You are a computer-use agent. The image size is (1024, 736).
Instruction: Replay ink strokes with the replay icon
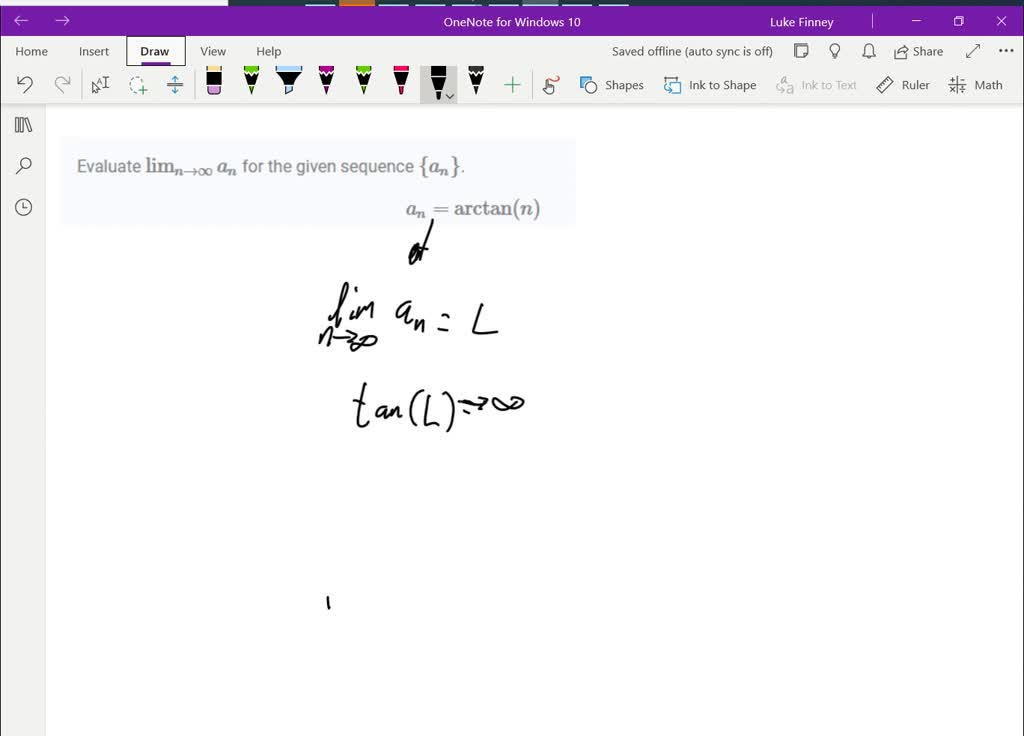click(x=550, y=85)
